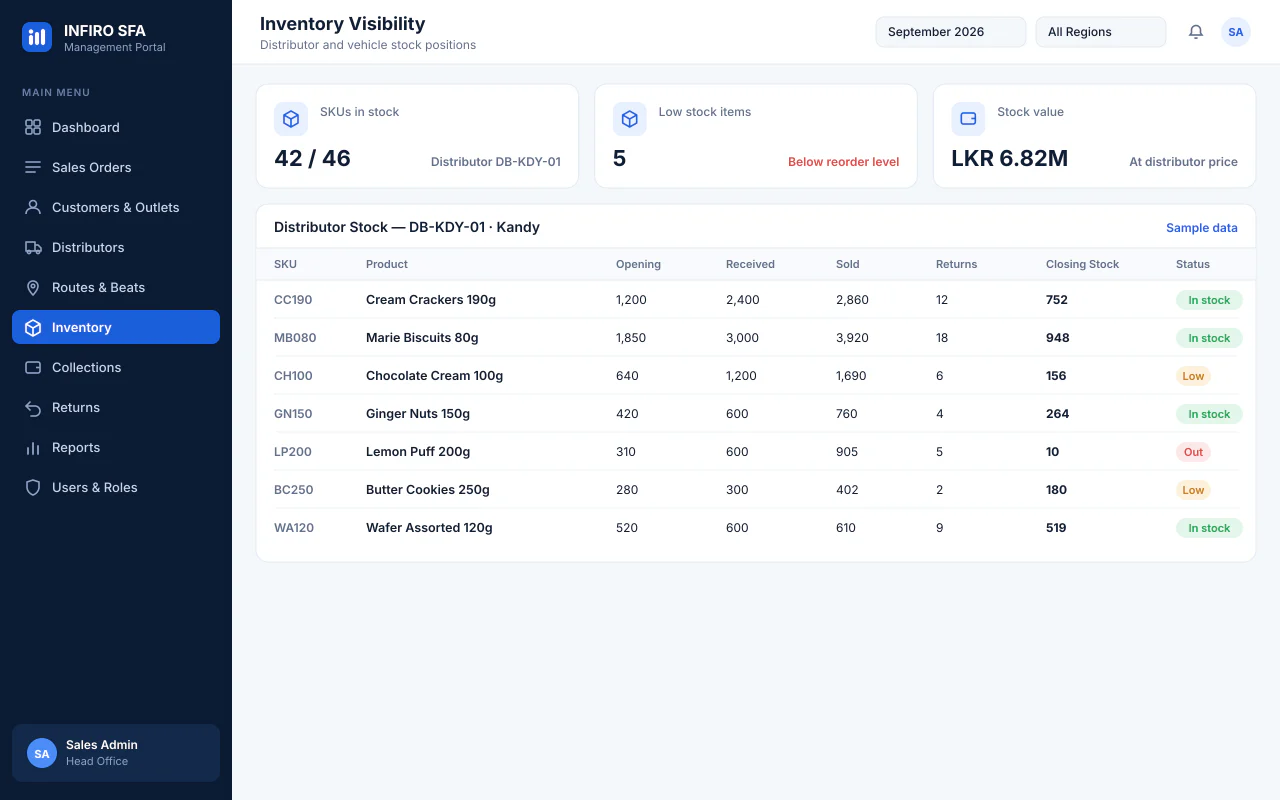This screenshot has width=1280, height=800.
Task: Click the Low badge for Chocolate Cream 100g
Action: 1193,376
